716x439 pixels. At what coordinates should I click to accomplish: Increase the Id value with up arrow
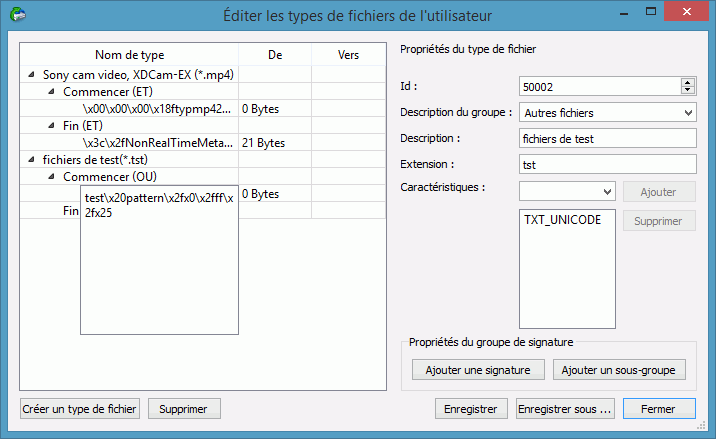pos(687,82)
